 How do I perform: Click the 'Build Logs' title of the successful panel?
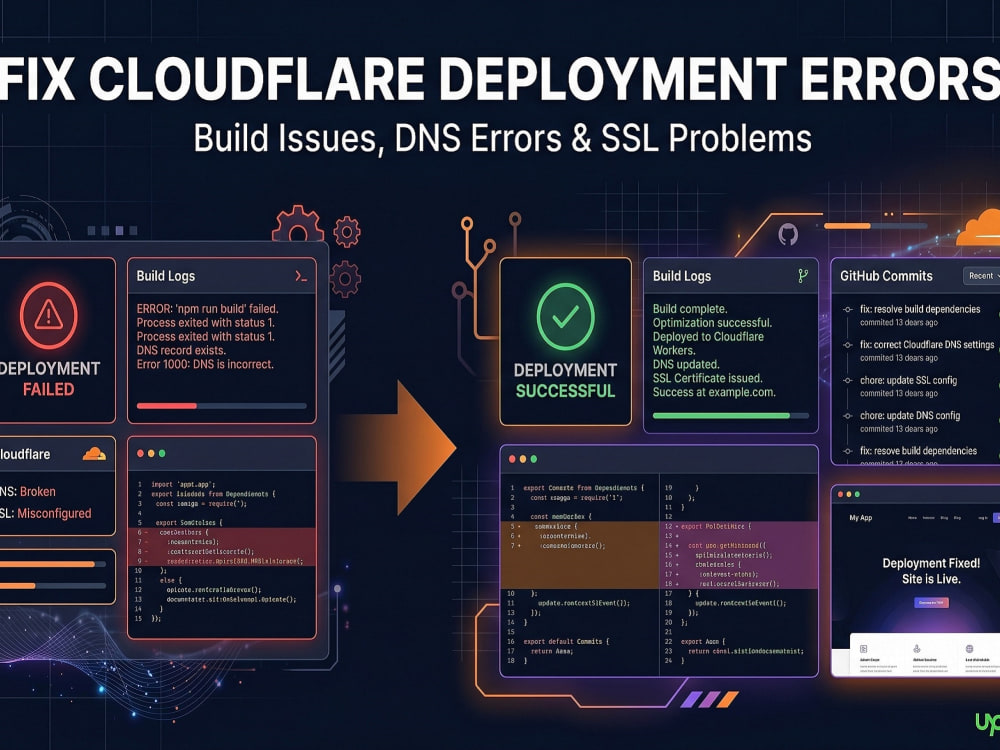click(x=682, y=276)
